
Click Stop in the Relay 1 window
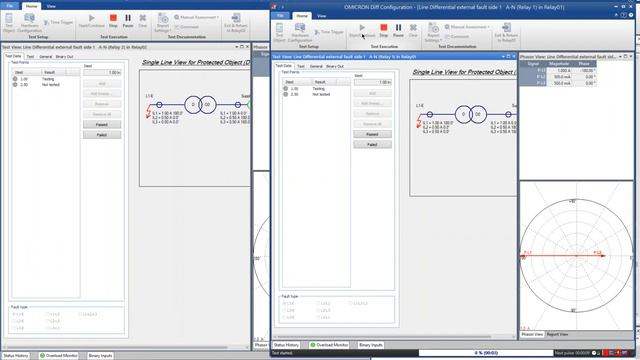(384, 30)
